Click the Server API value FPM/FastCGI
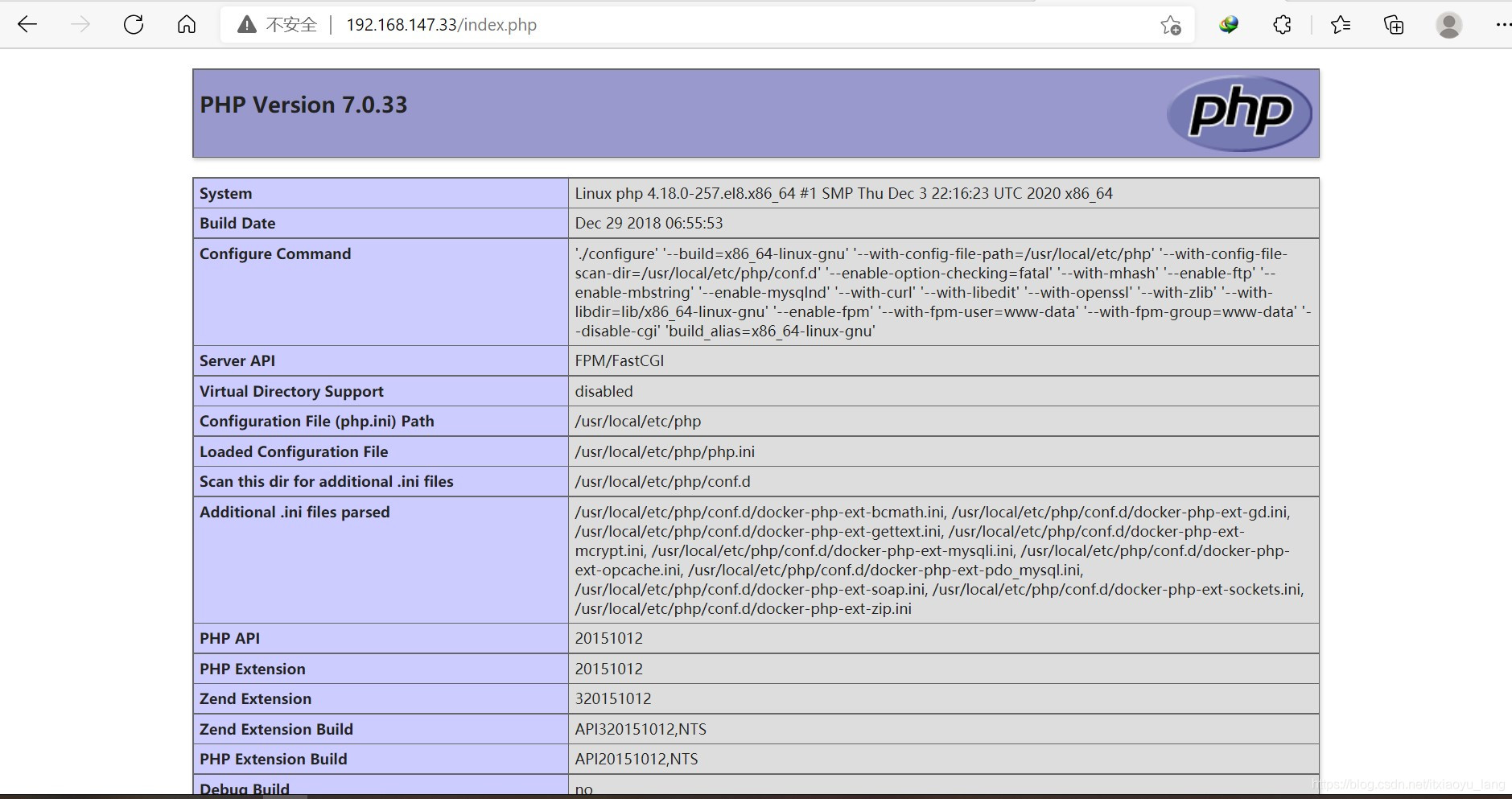The height and width of the screenshot is (799, 1512). coord(620,360)
